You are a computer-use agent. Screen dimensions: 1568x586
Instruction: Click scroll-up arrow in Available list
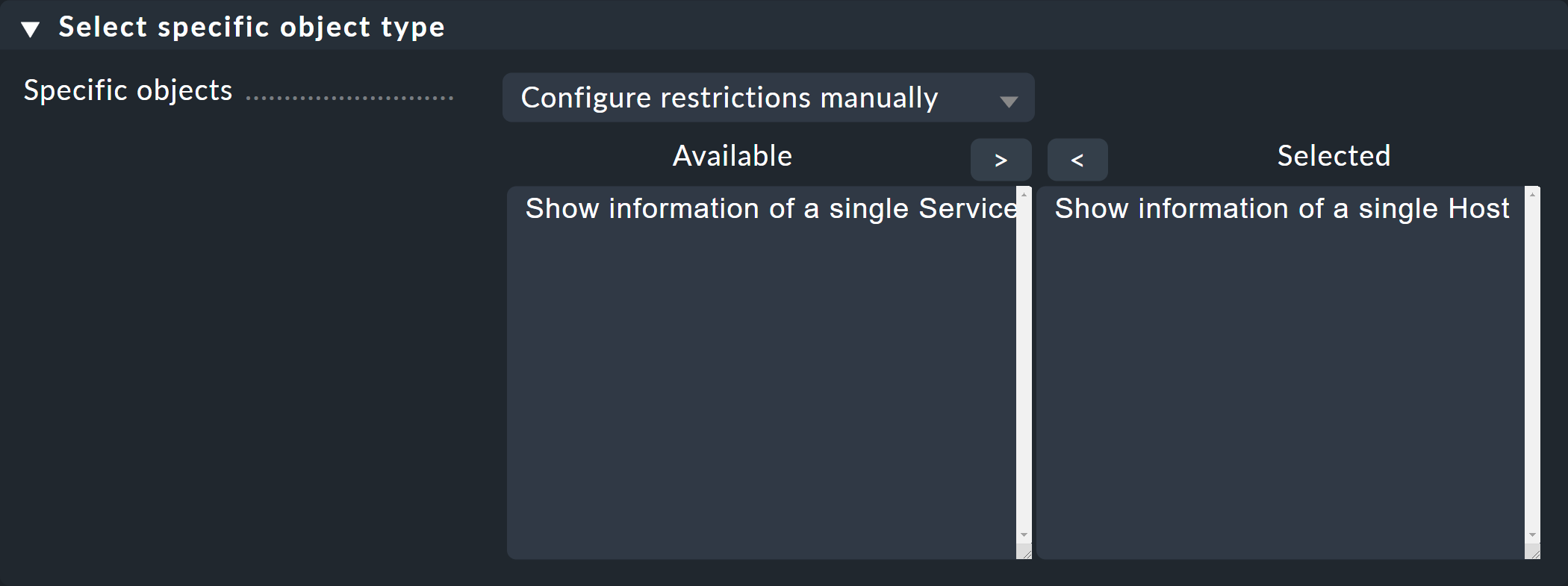[x=1024, y=195]
